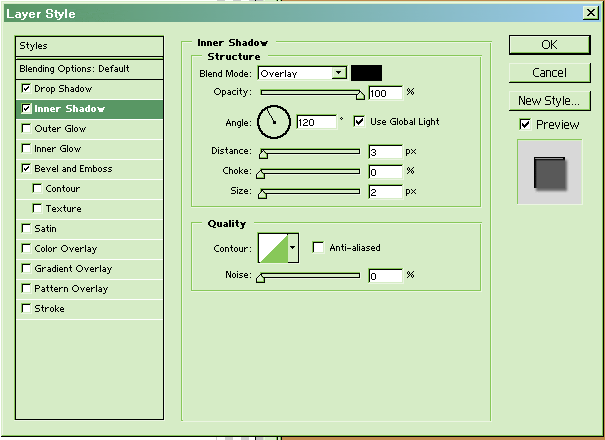Viewport: 605px width, 440px height.
Task: Close the Layer Style dialog
Action: [x=590, y=13]
